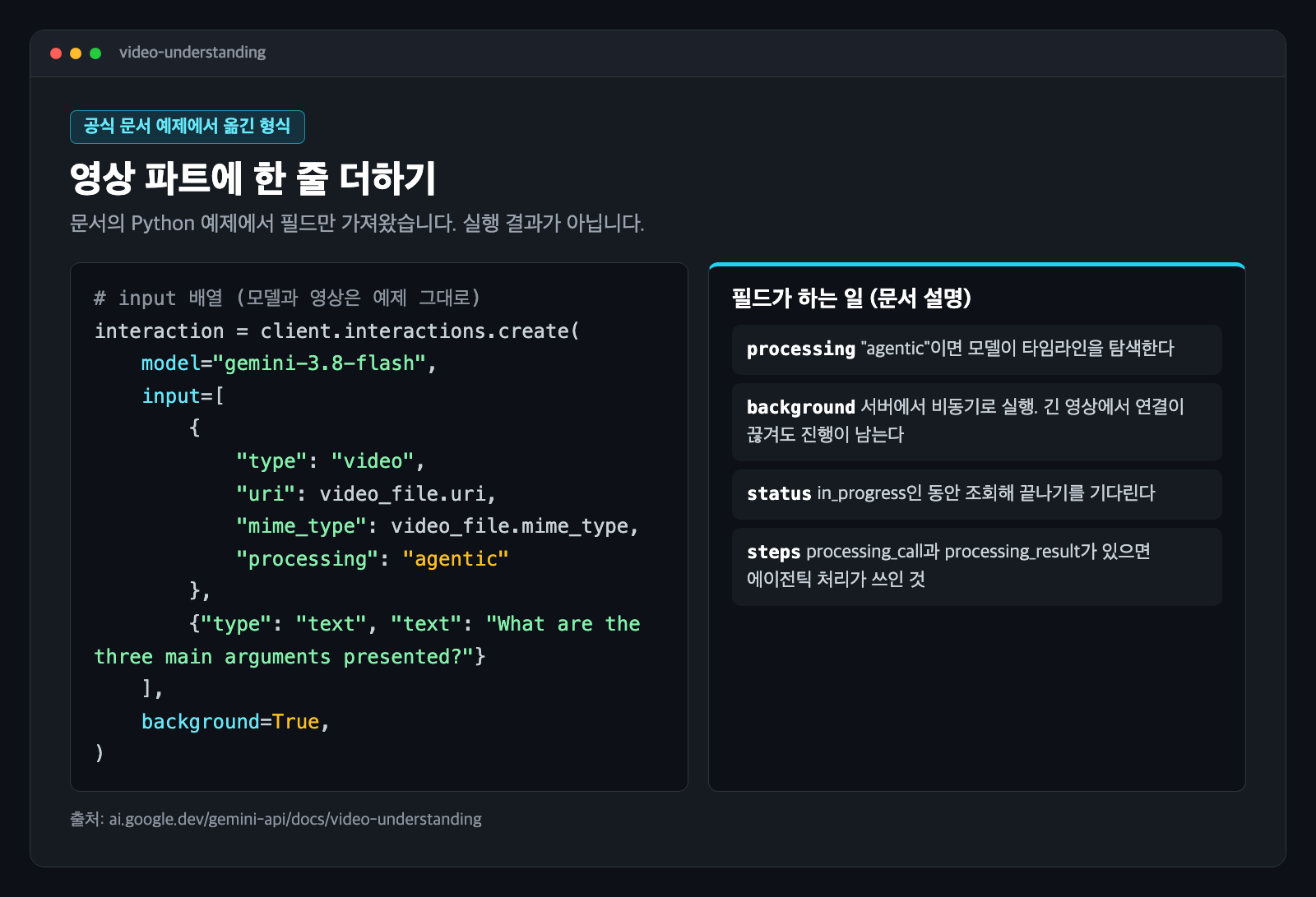Click the 'status' field description card

977,494
